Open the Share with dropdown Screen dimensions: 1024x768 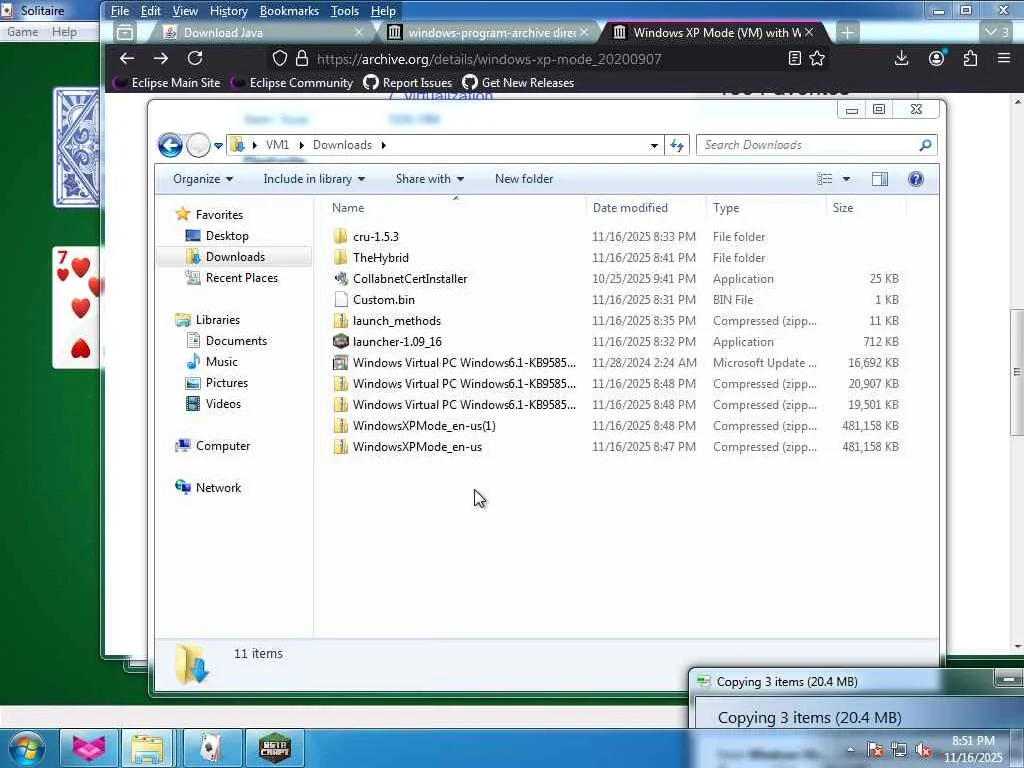[x=429, y=179]
